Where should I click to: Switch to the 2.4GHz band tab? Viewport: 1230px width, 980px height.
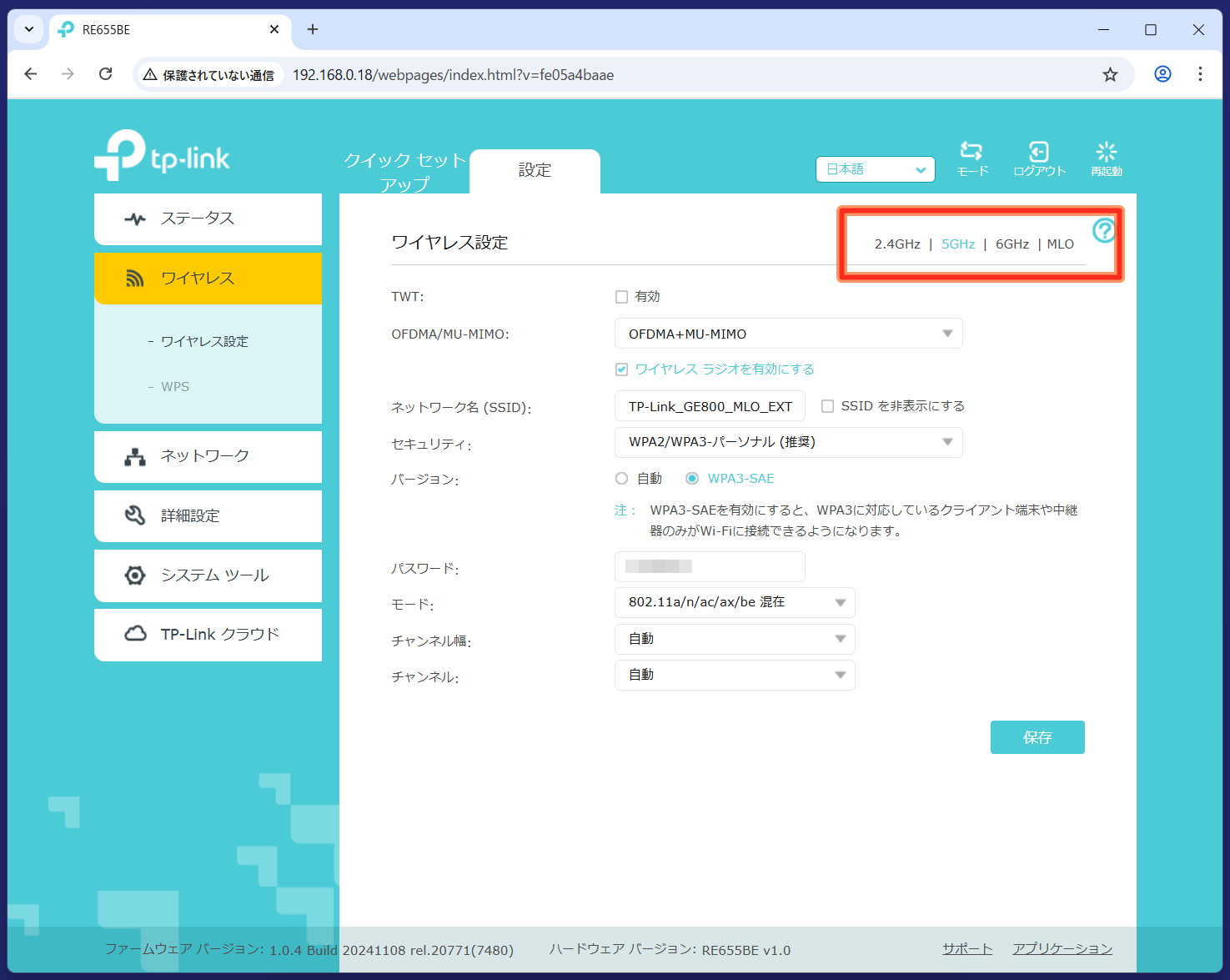[x=897, y=244]
